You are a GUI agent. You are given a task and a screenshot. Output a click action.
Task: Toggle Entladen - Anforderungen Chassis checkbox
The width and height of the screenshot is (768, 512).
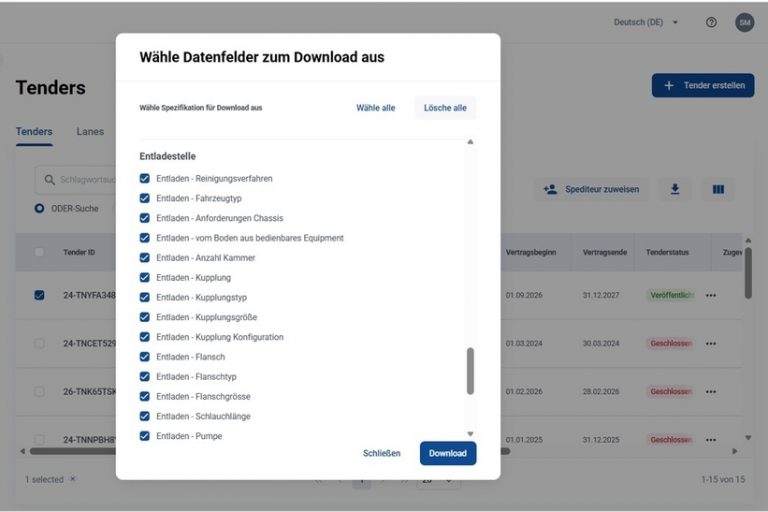click(144, 218)
